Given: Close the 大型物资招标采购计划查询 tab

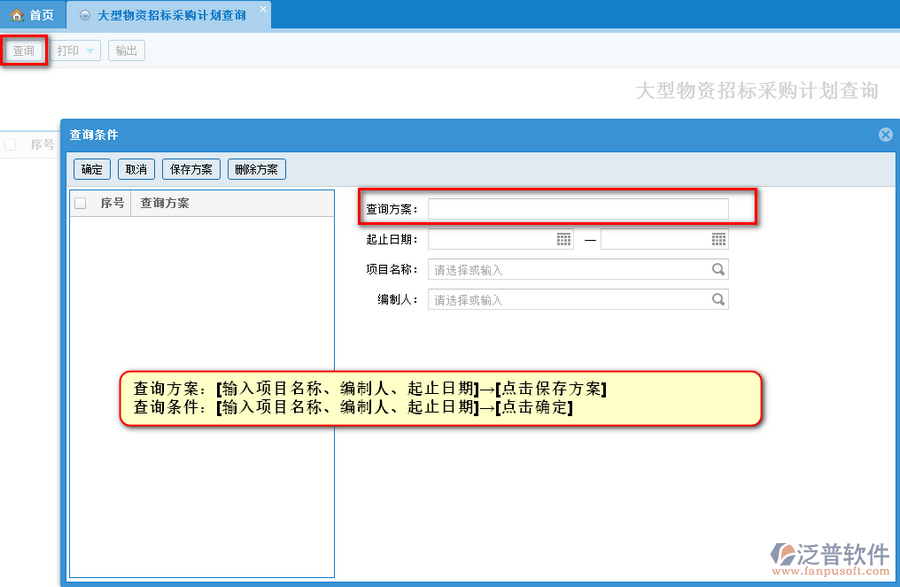Looking at the screenshot, I should 263,10.
